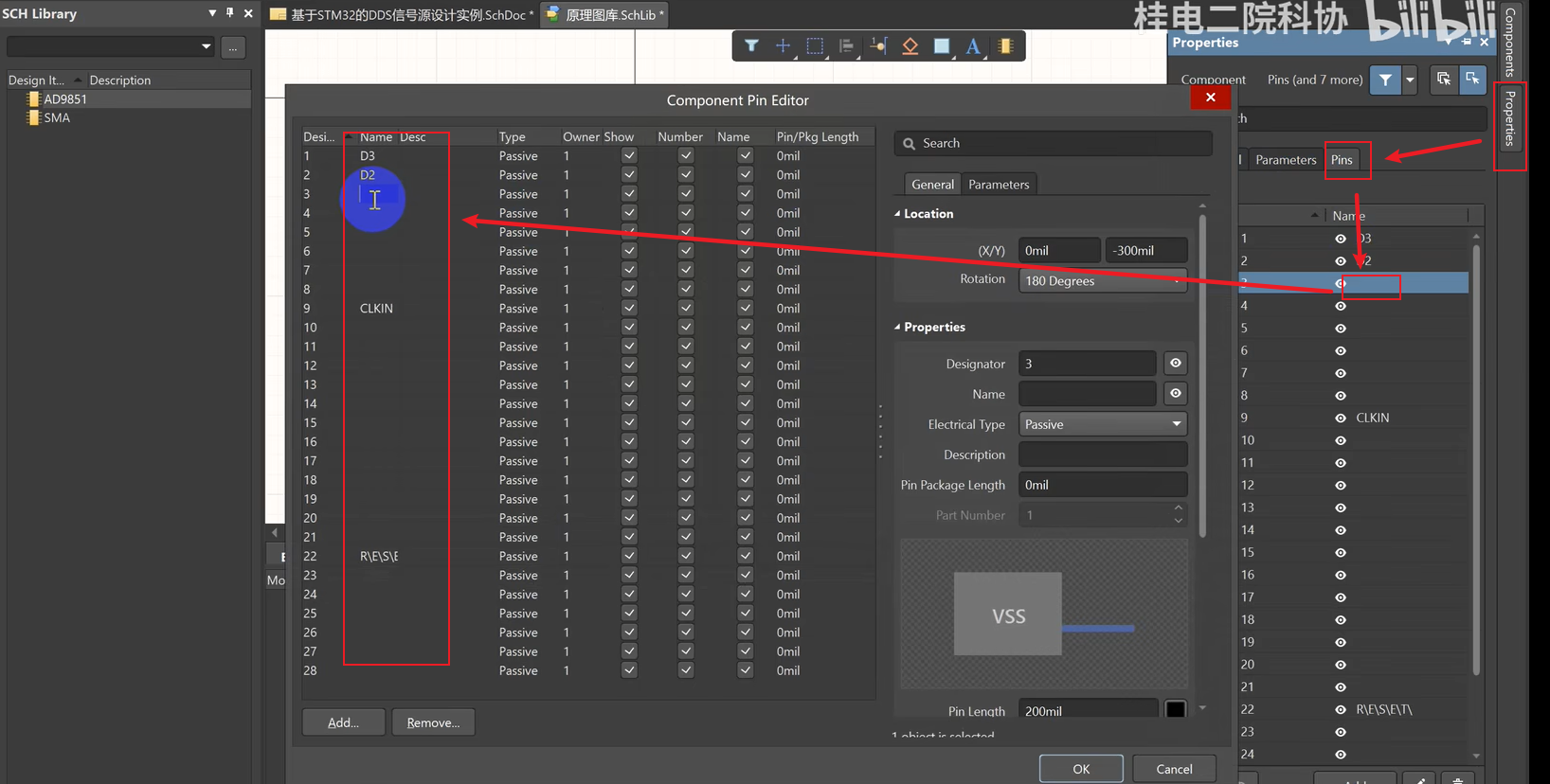Click the black pin color swatch

(x=1175, y=709)
